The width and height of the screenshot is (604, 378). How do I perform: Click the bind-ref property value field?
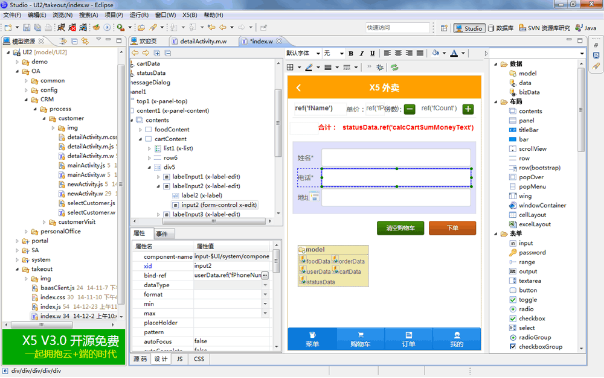tap(227, 275)
